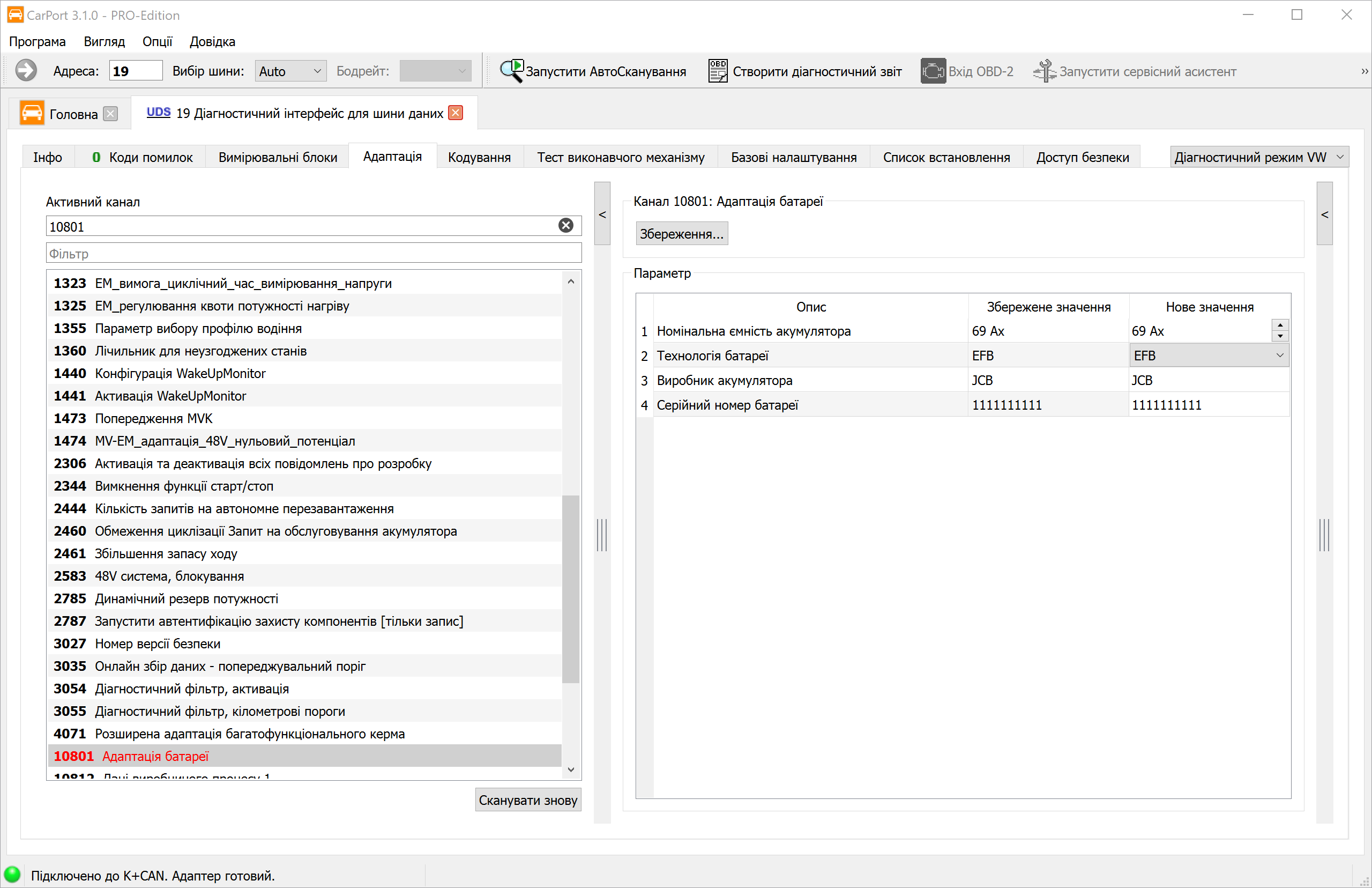The width and height of the screenshot is (1372, 888).
Task: Click the green connection status indicator
Action: click(x=12, y=875)
